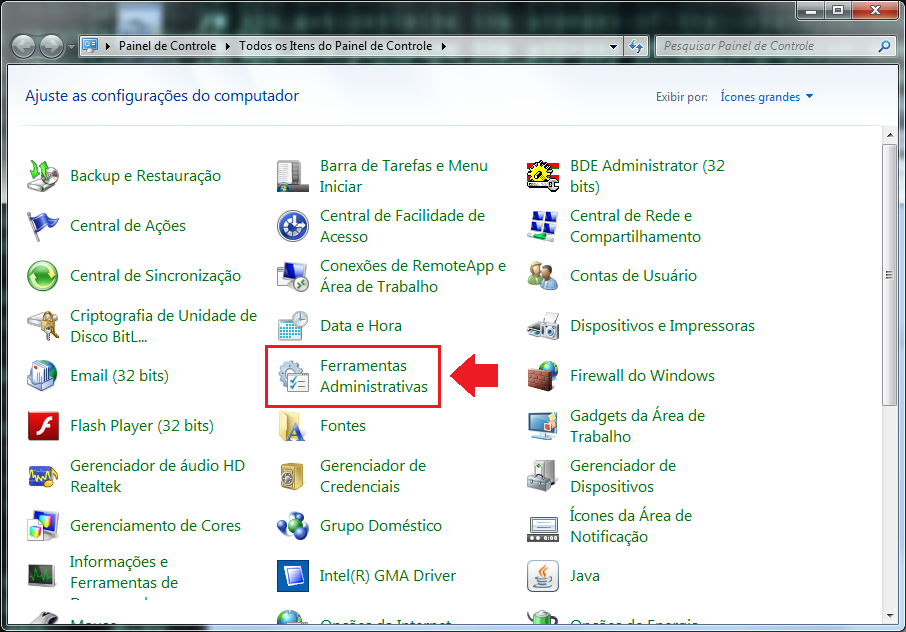This screenshot has height=632, width=906.
Task: Open the Ferramentas Administrativas gear icon
Action: coord(293,376)
